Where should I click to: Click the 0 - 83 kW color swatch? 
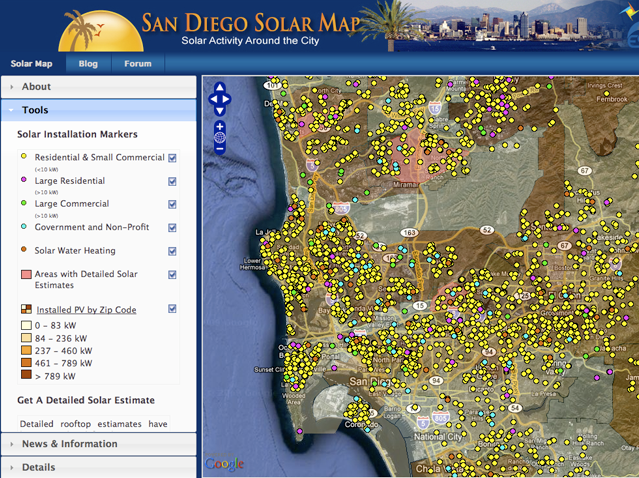[x=26, y=325]
